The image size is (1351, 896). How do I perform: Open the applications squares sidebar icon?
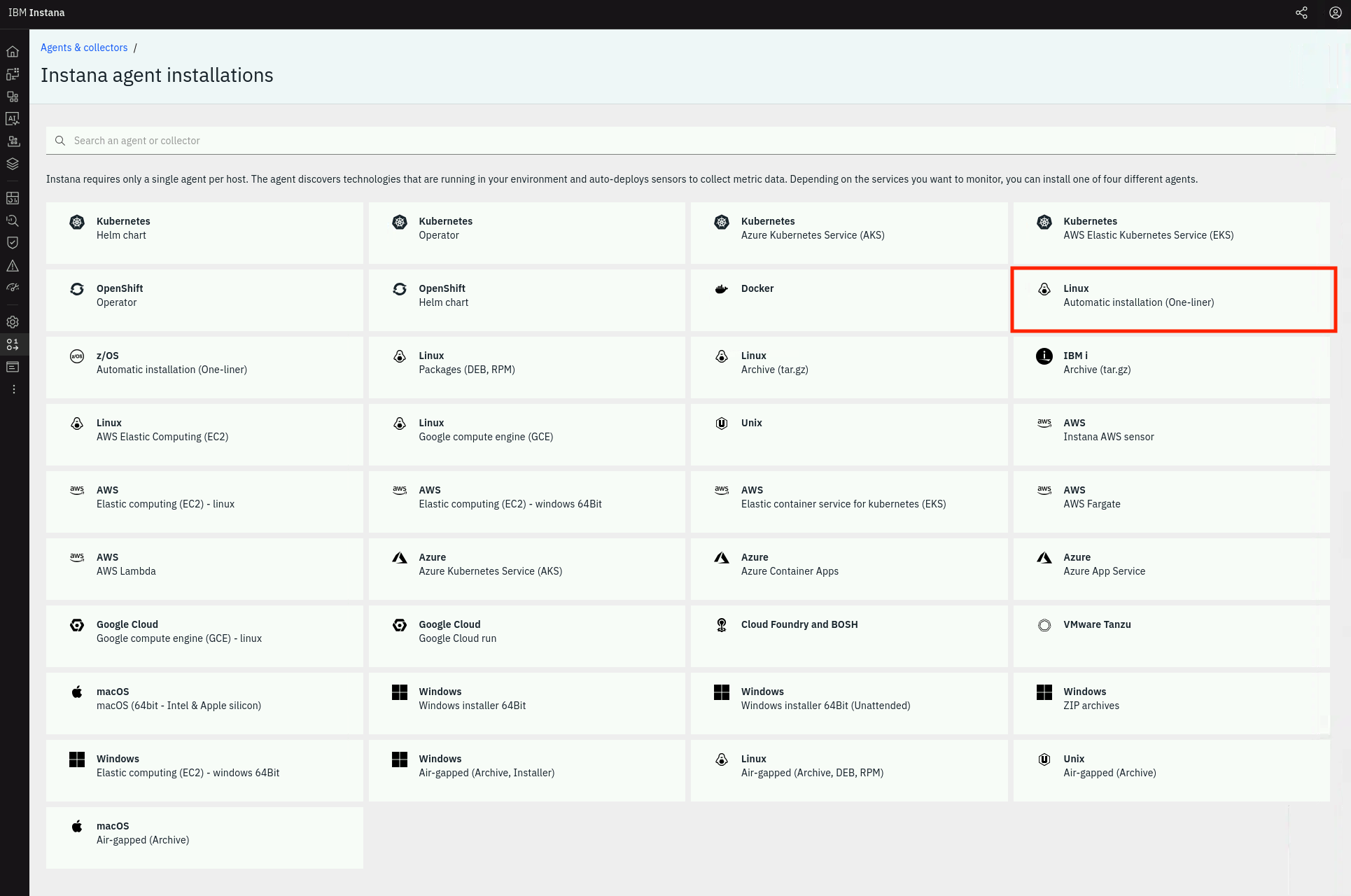[13, 97]
